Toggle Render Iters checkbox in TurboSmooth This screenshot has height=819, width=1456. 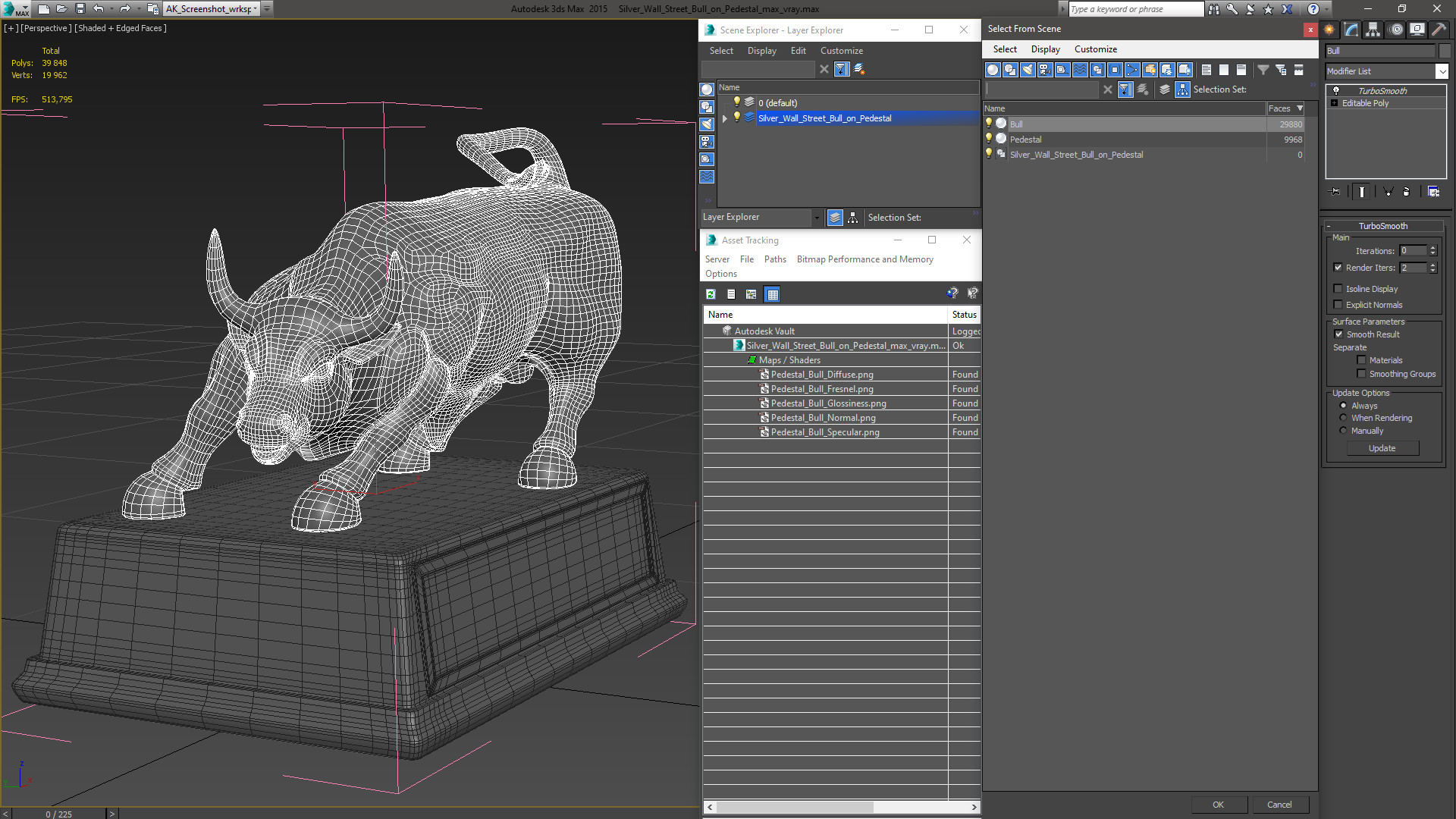(1338, 268)
